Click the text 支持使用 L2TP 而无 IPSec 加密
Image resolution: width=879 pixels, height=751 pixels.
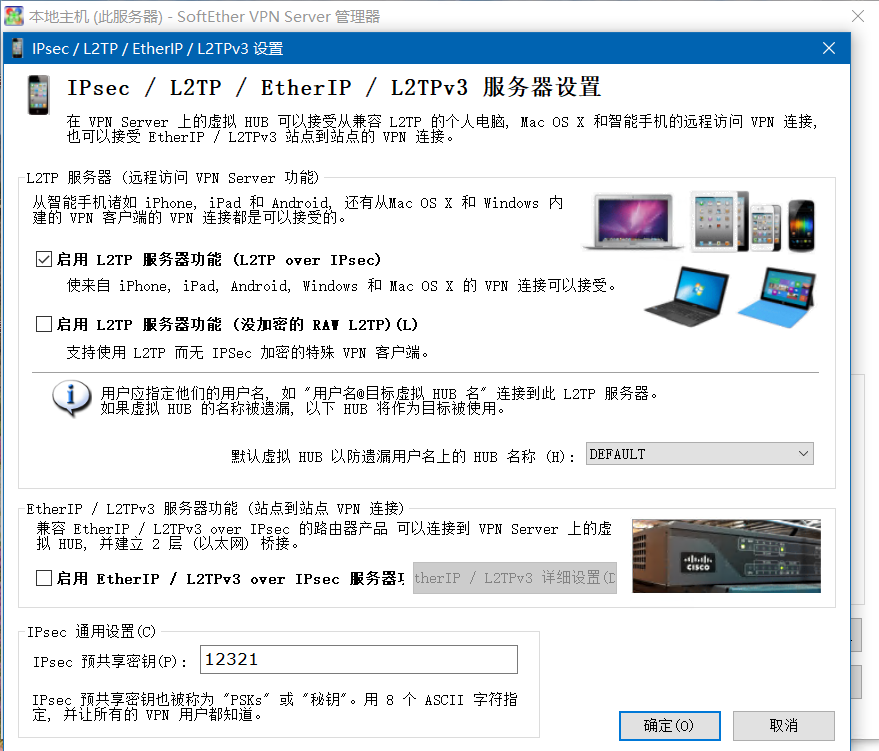247,352
